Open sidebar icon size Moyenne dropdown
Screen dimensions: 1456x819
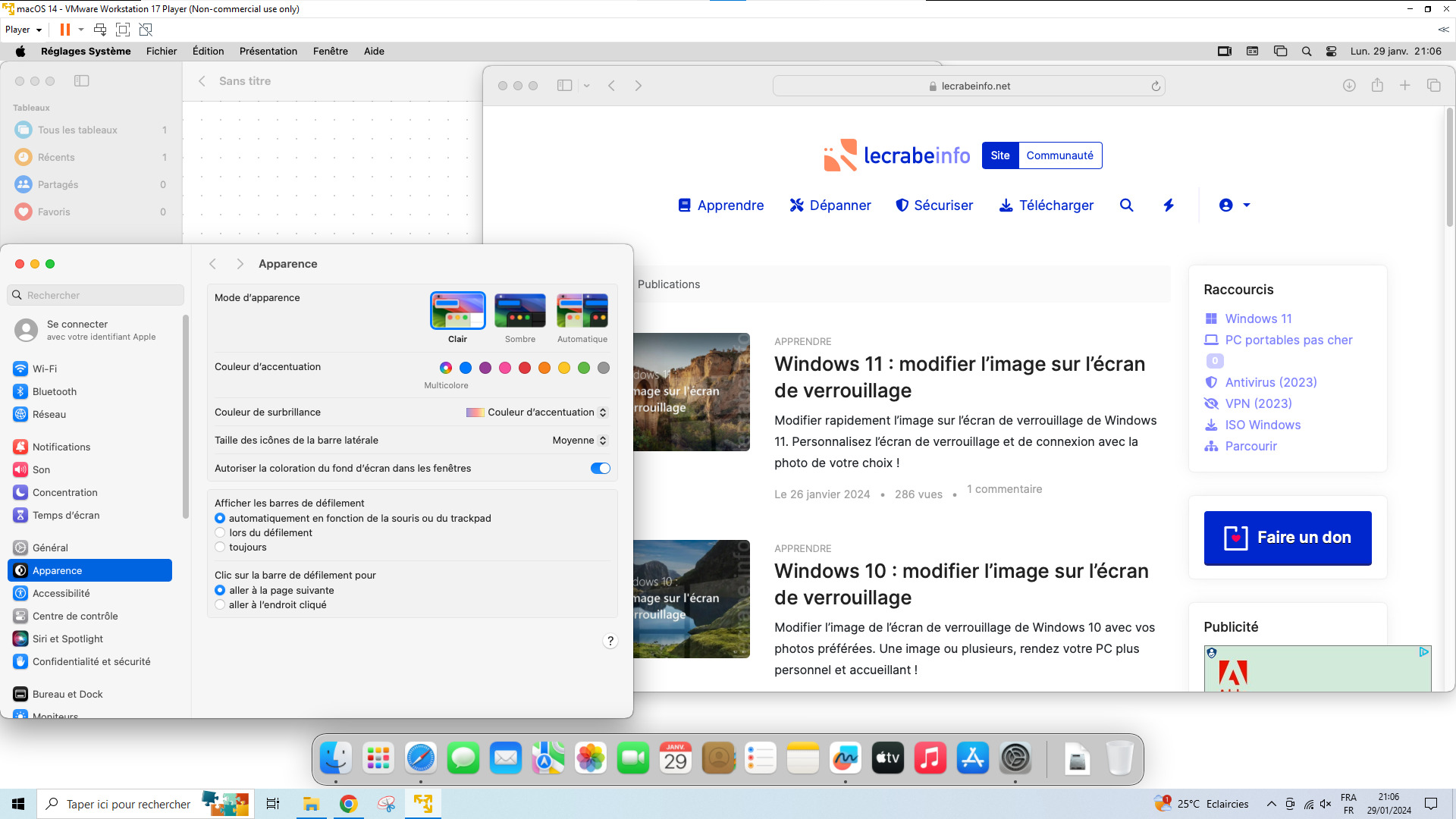580,441
